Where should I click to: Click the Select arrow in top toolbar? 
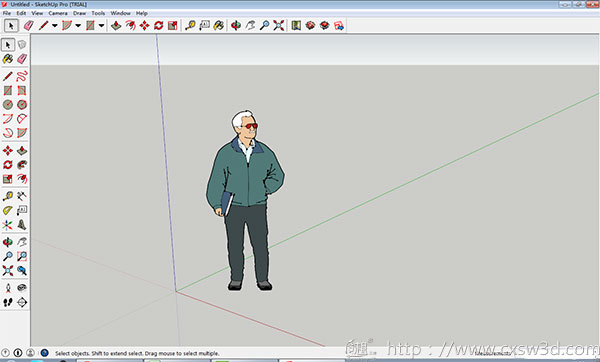pos(11,26)
